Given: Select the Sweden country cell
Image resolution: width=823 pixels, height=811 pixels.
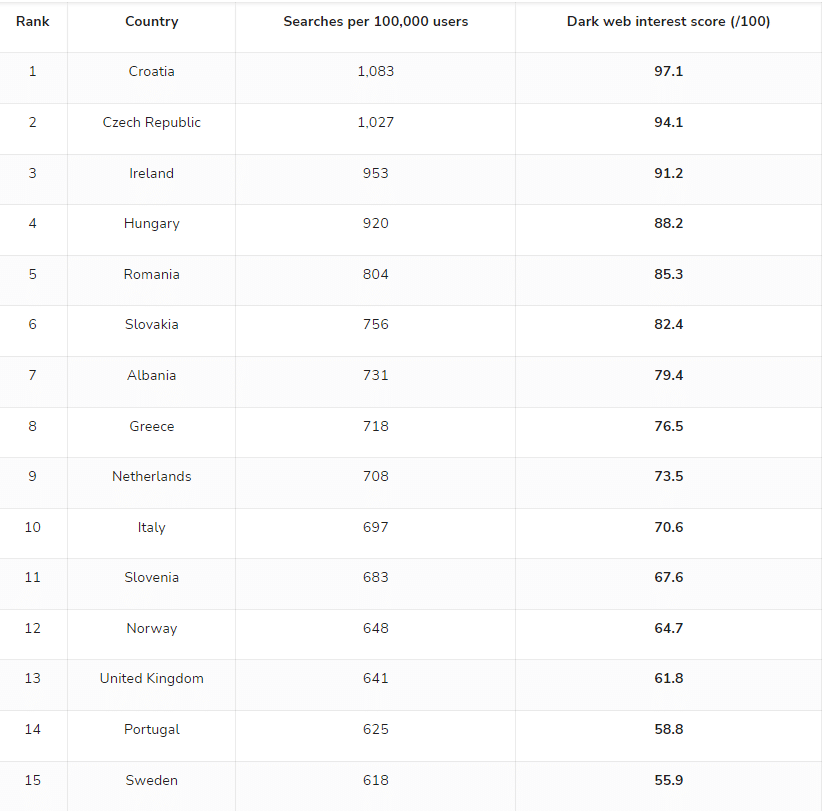Looking at the screenshot, I should (x=152, y=780).
